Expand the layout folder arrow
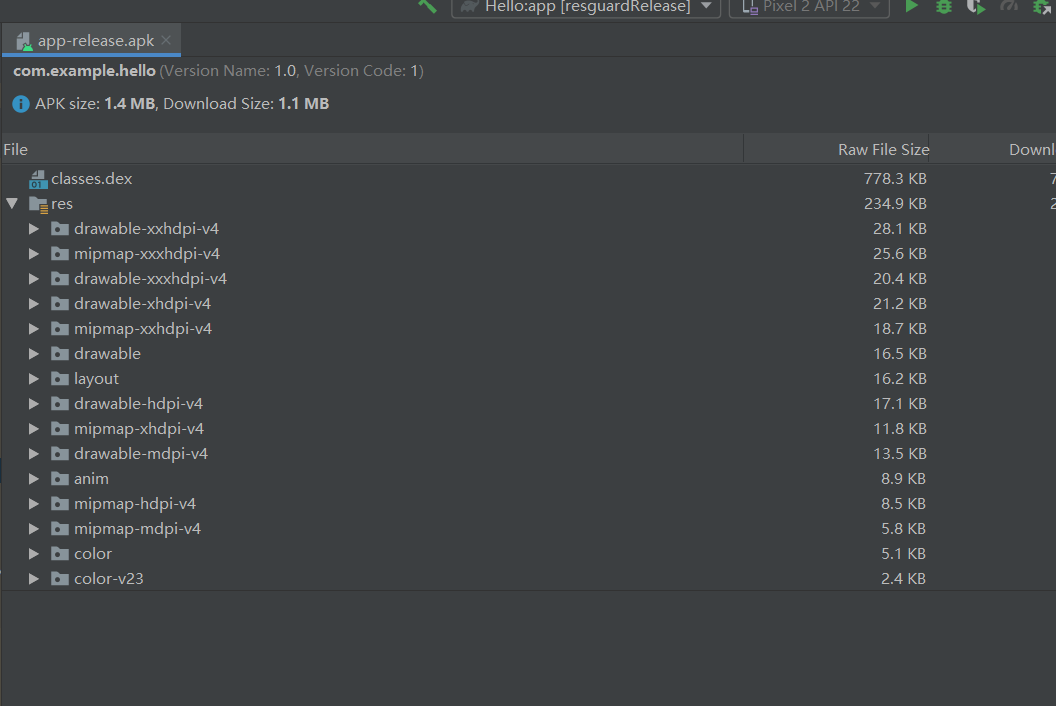This screenshot has height=706, width=1056. 33,379
